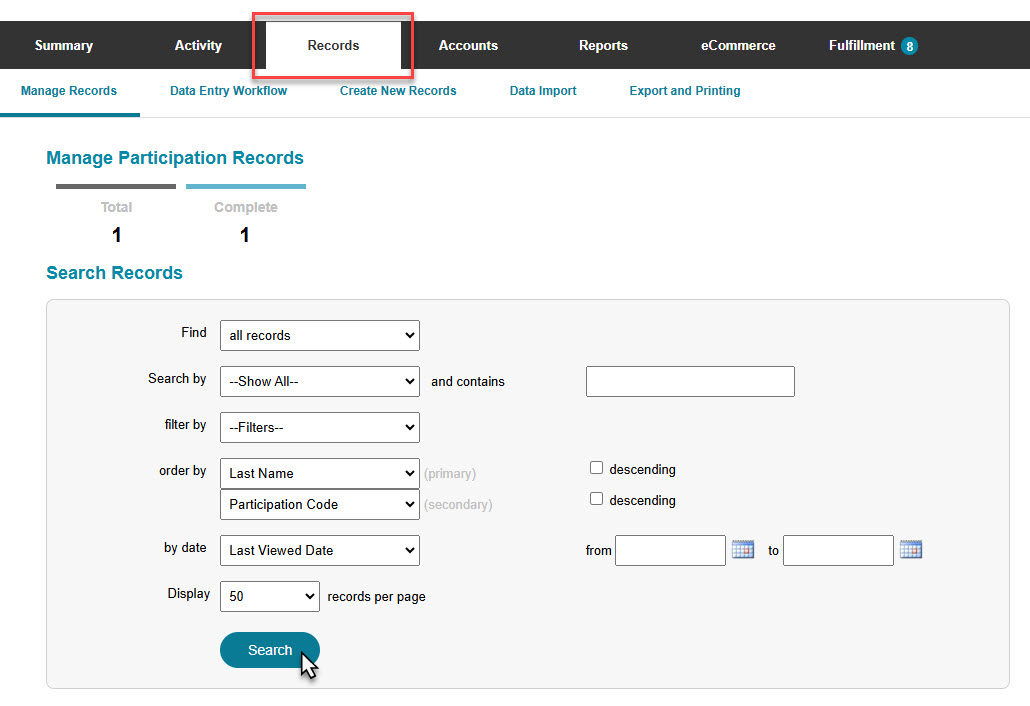This screenshot has height=706, width=1030.
Task: Go to the Accounts tab
Action: point(468,45)
